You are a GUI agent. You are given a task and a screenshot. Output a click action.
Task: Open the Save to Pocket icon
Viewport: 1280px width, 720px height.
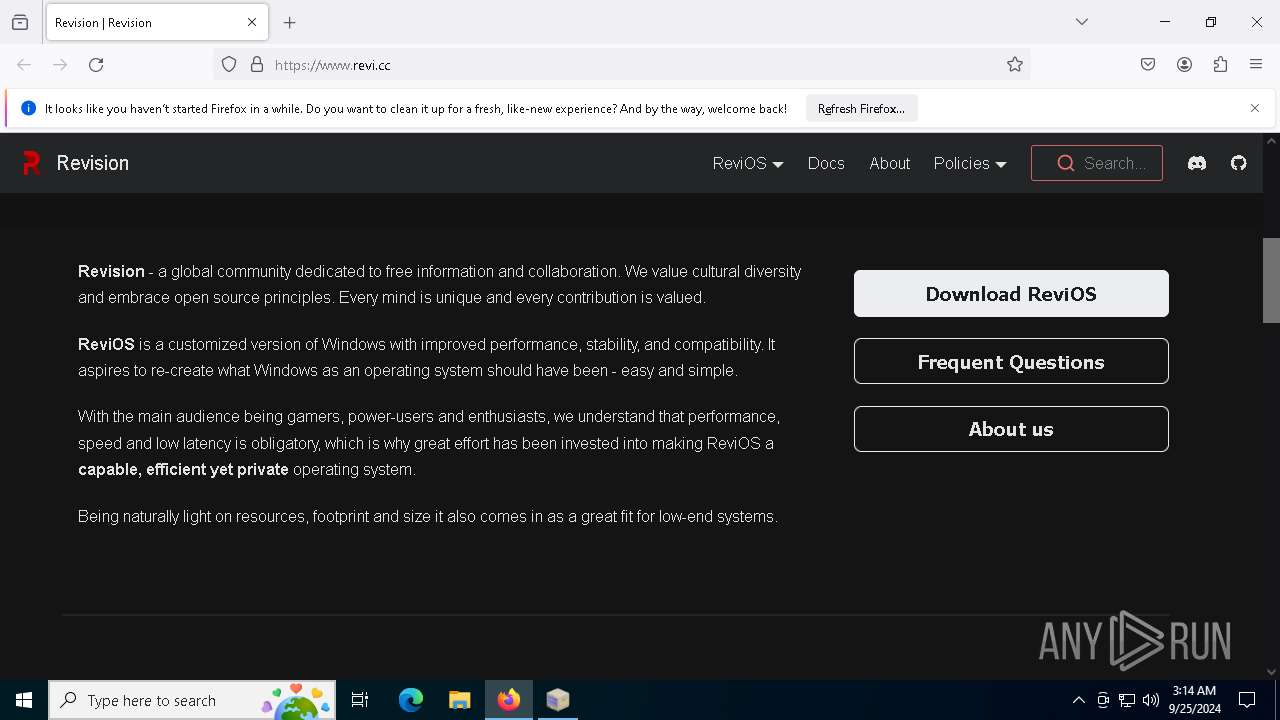pyautogui.click(x=1148, y=65)
